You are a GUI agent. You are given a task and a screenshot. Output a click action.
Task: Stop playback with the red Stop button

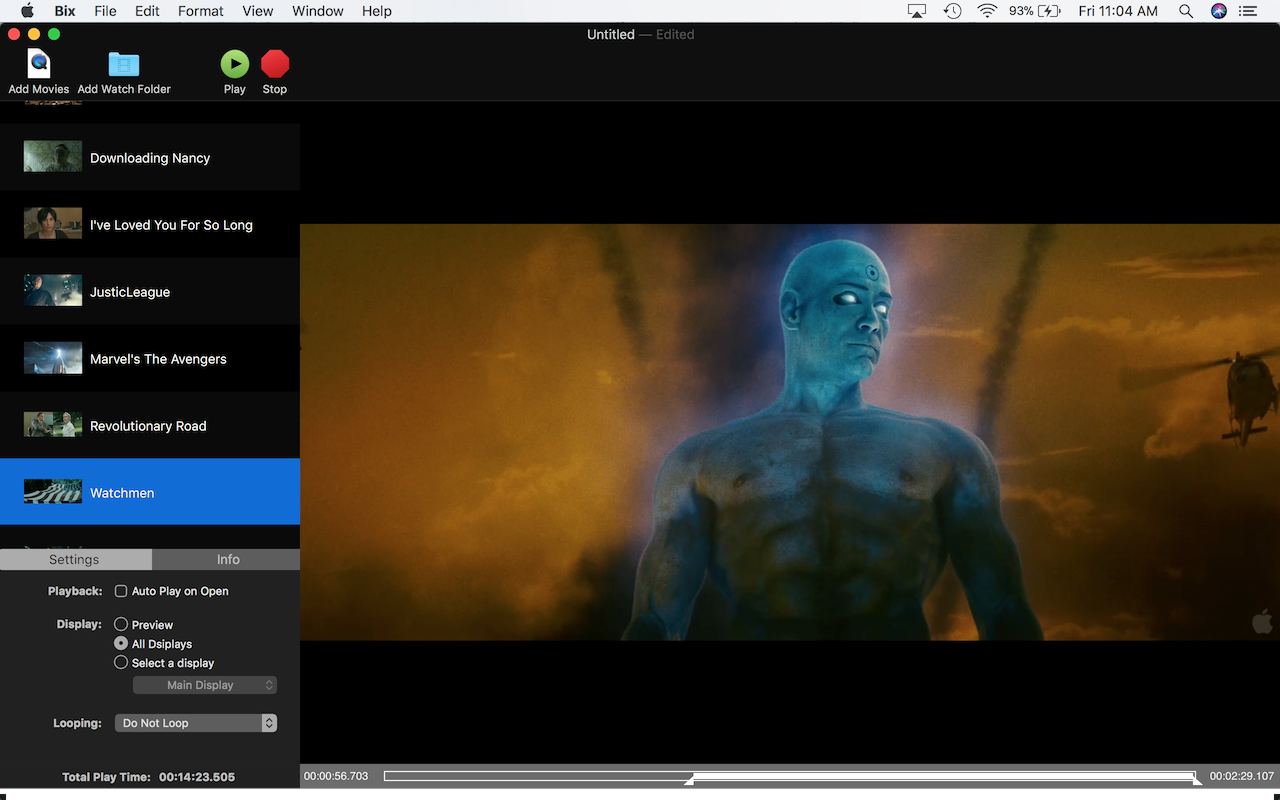[275, 64]
